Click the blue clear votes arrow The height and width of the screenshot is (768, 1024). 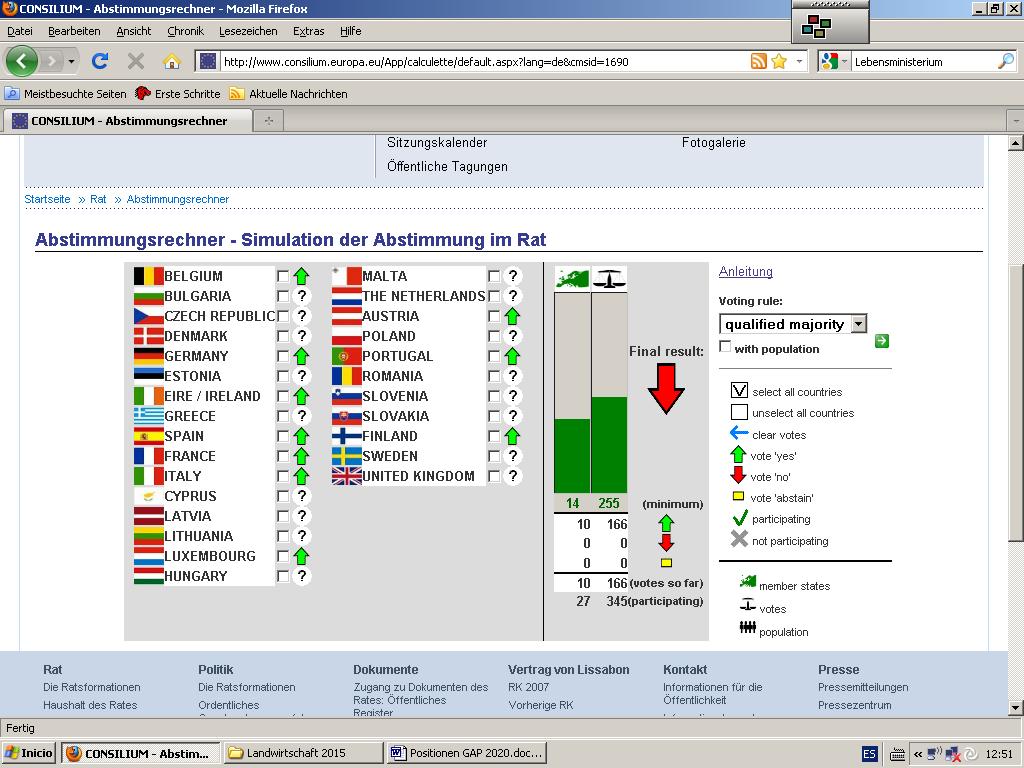739,434
